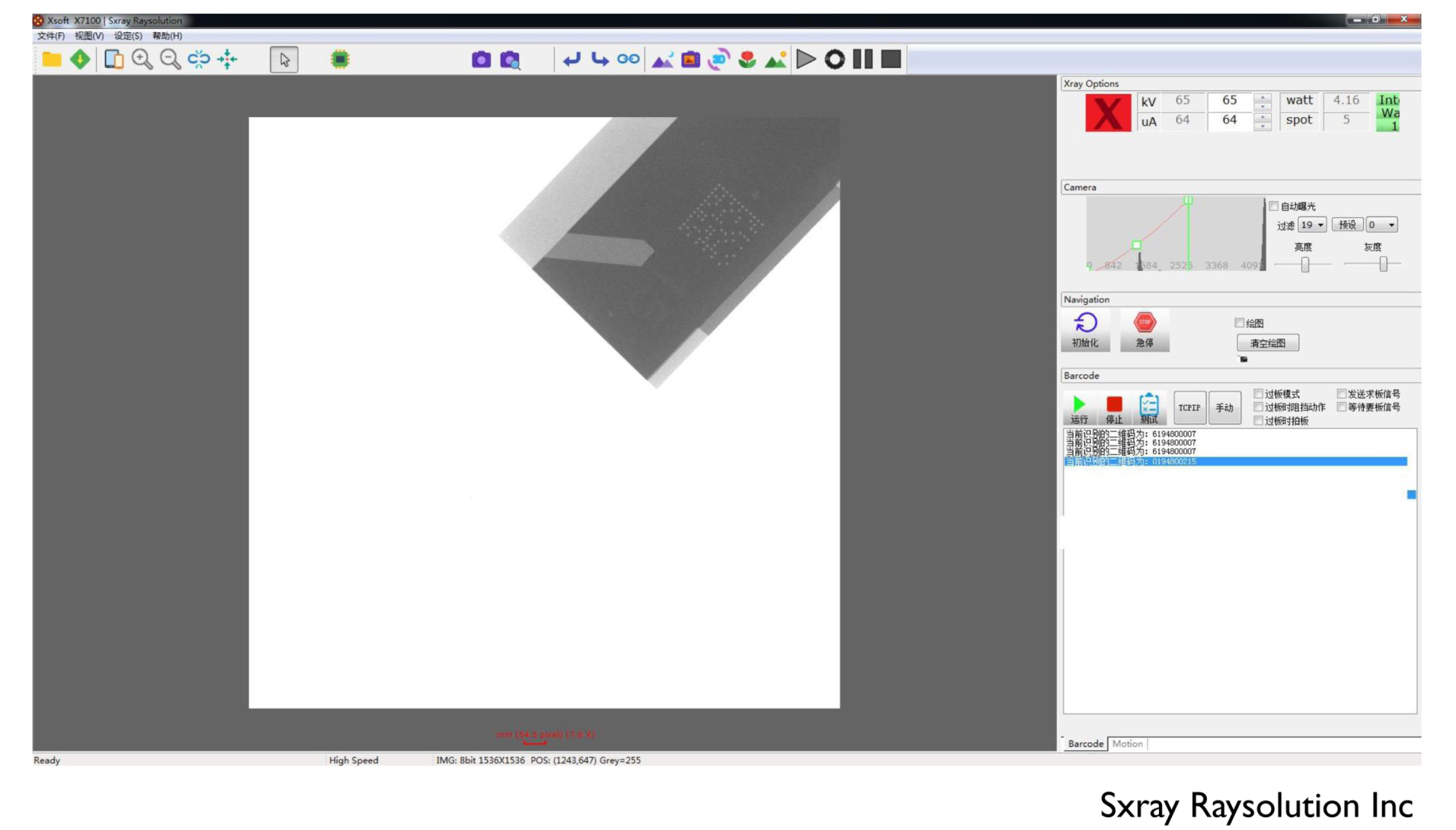Open the preset dropdown showing 0
Viewport: 1456px width, 830px height.
coord(1381,225)
